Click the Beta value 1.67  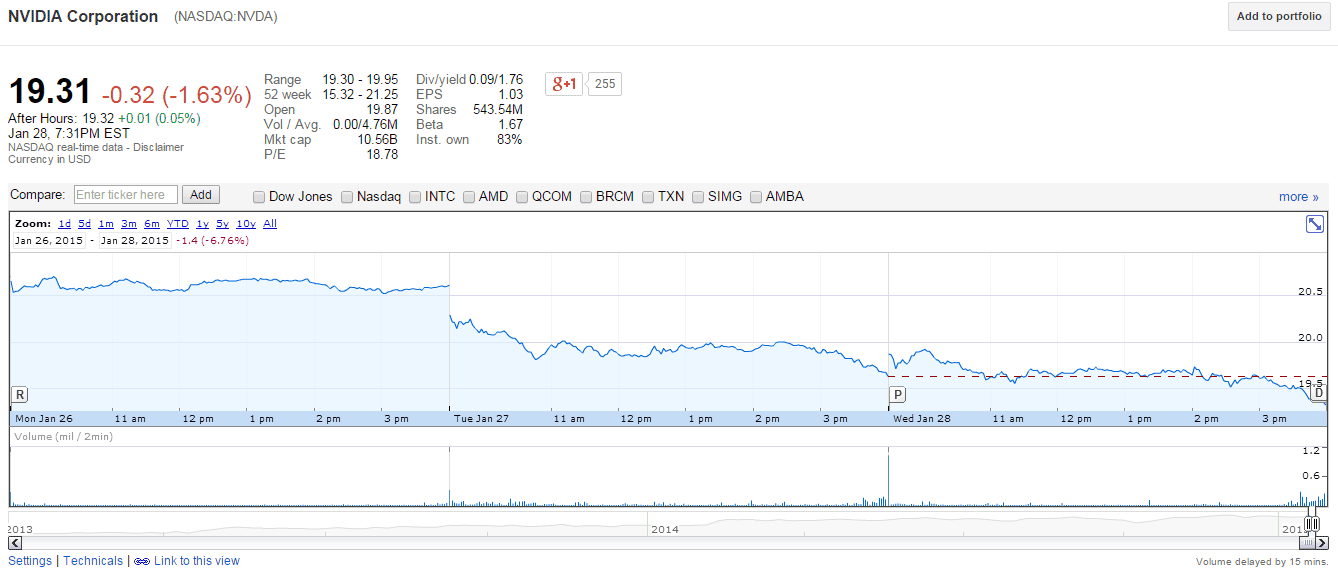[x=510, y=124]
